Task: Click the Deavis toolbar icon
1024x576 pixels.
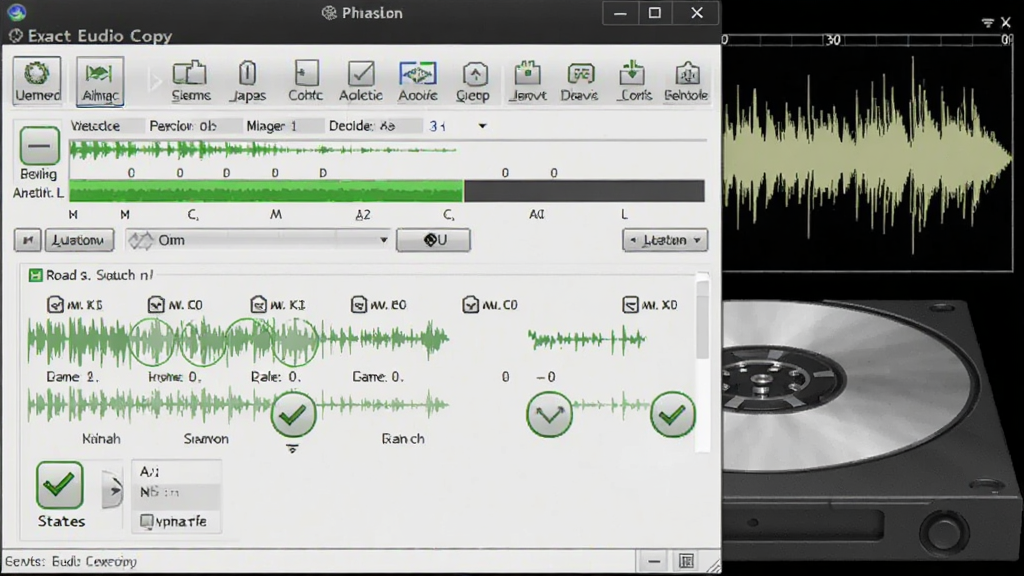Action: [x=580, y=81]
